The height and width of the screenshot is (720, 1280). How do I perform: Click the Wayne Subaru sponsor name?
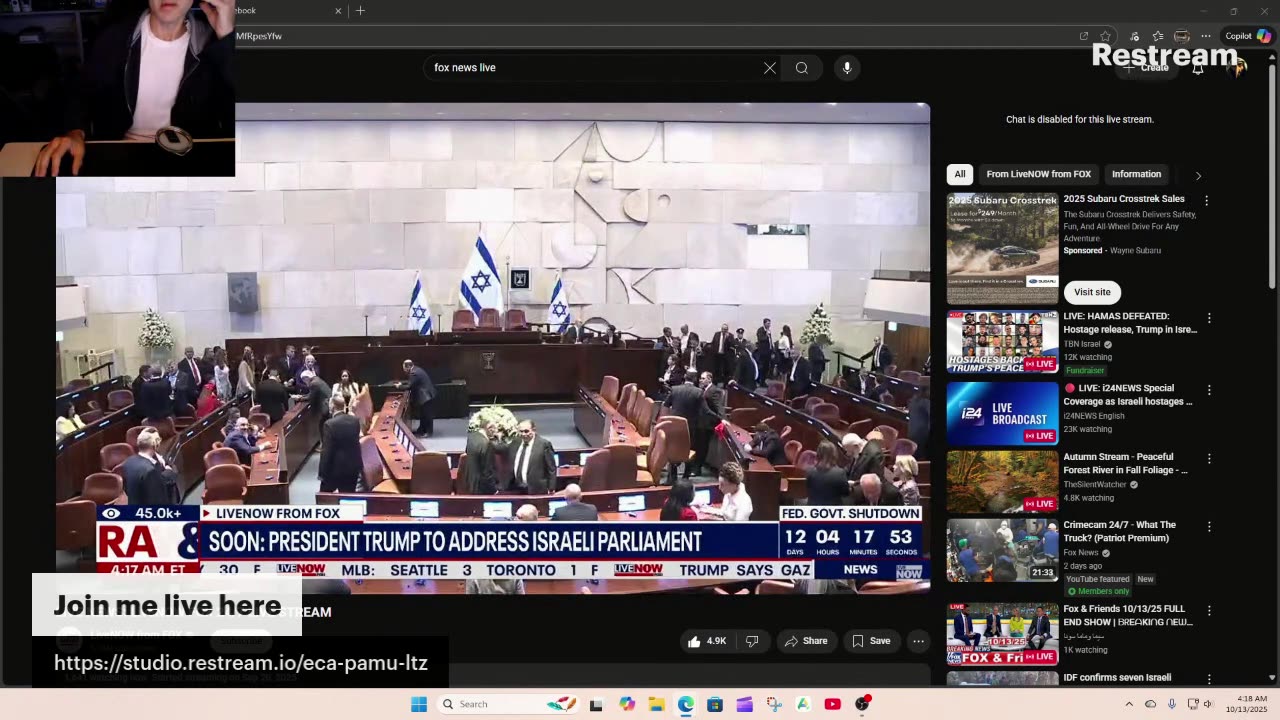click(1135, 251)
